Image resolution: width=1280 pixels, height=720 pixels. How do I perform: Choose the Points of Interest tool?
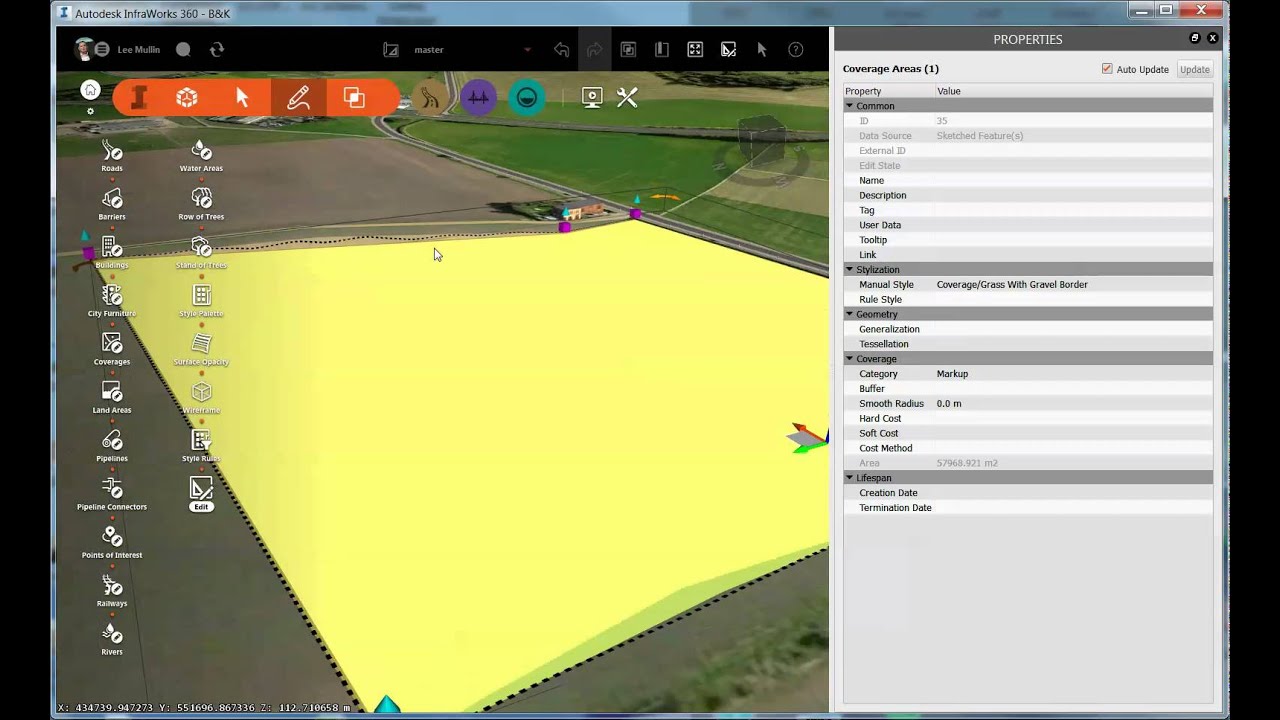pyautogui.click(x=112, y=537)
